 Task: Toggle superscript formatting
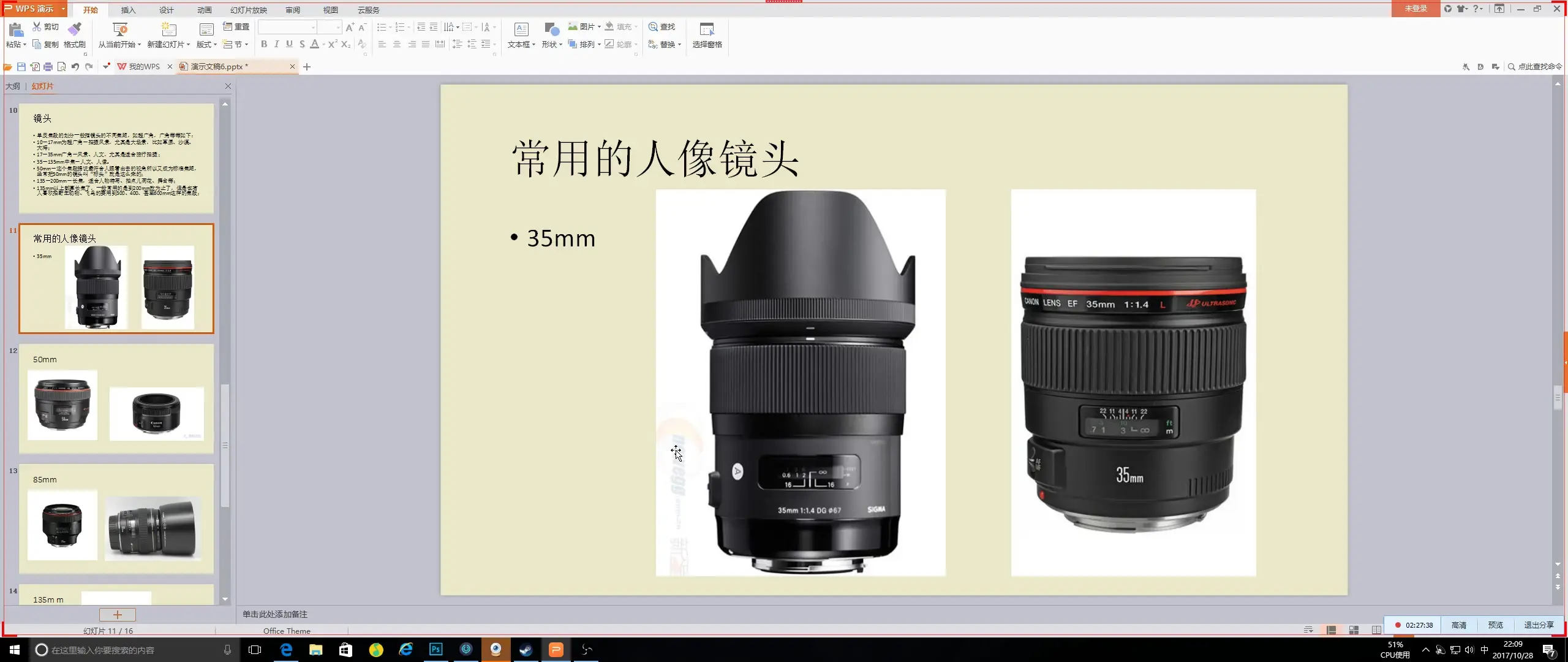tap(333, 44)
